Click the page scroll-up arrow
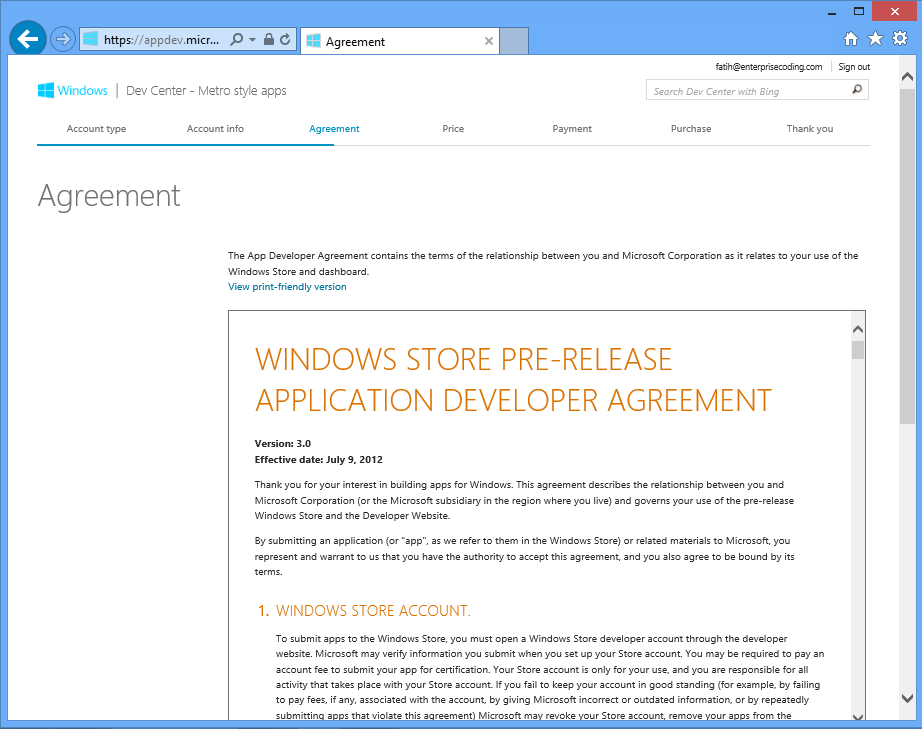 (x=907, y=77)
